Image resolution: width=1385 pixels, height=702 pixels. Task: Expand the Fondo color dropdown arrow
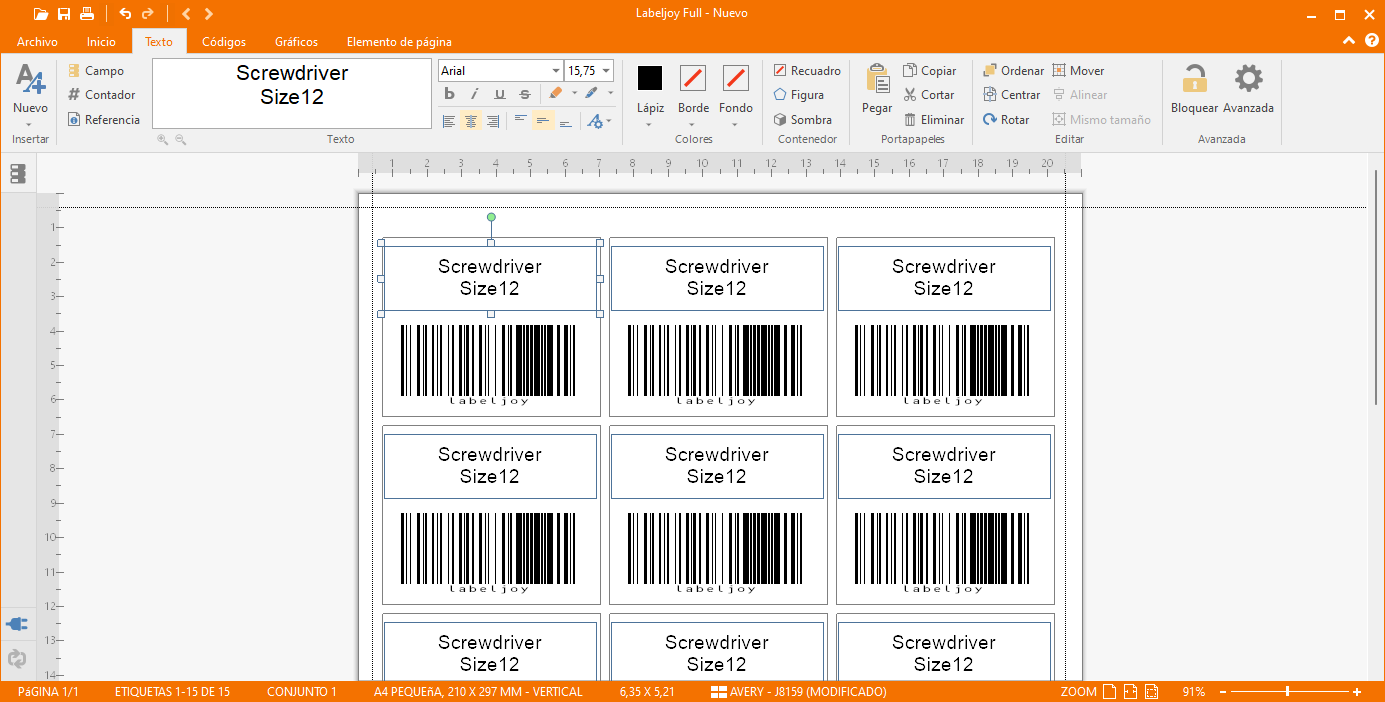click(736, 125)
